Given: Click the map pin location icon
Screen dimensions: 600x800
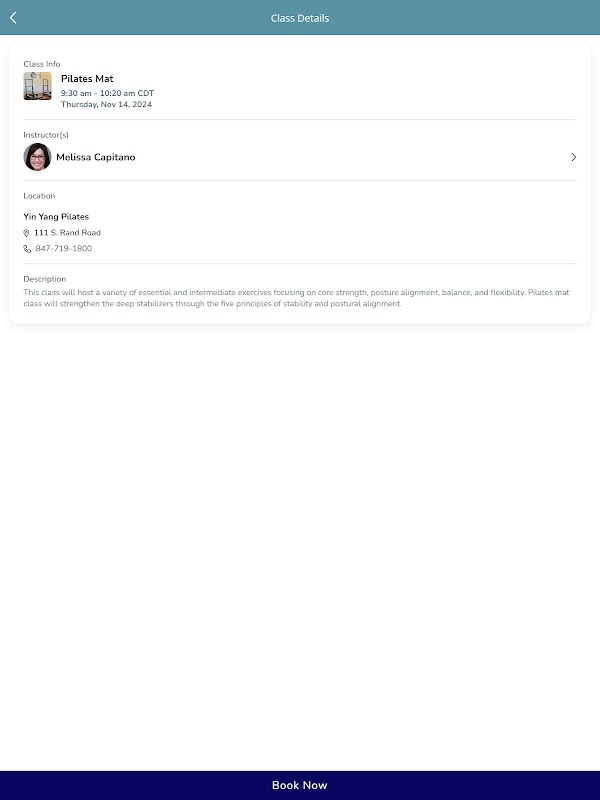Looking at the screenshot, I should pyautogui.click(x=27, y=233).
